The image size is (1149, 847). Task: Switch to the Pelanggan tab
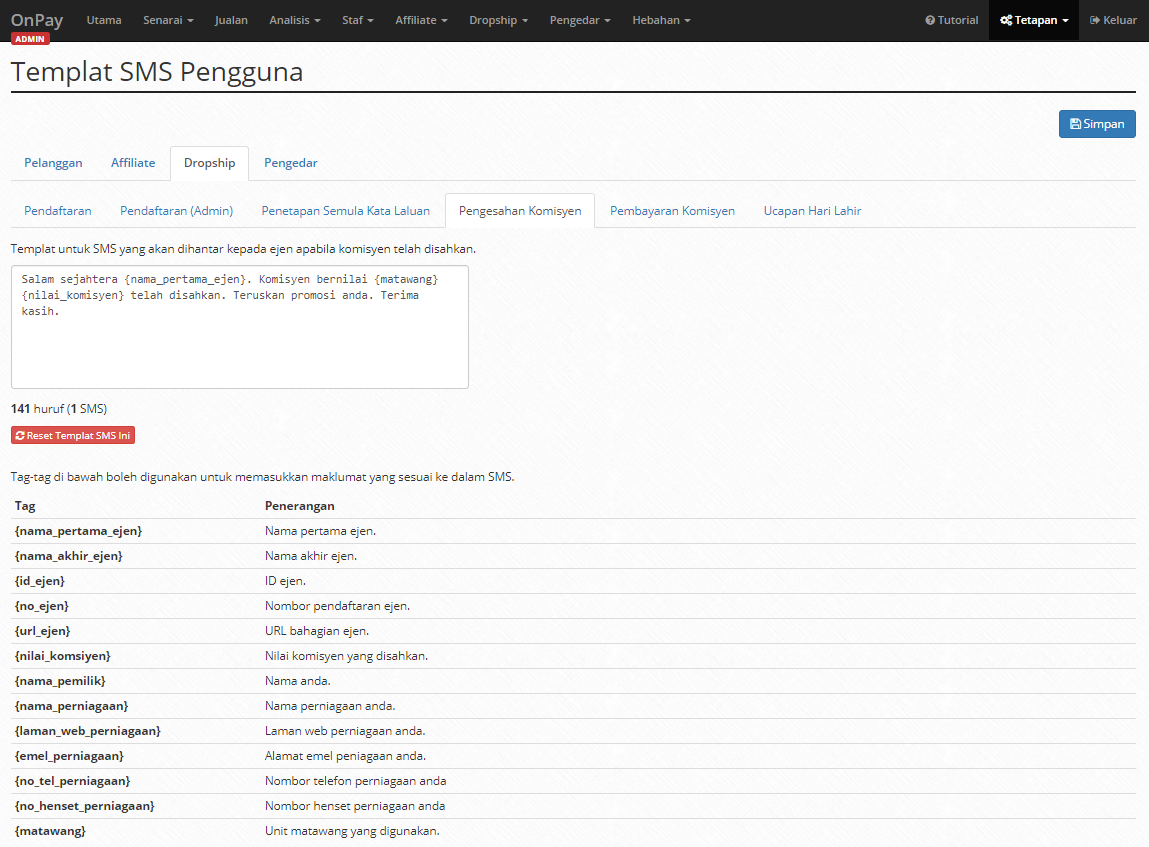coord(53,163)
